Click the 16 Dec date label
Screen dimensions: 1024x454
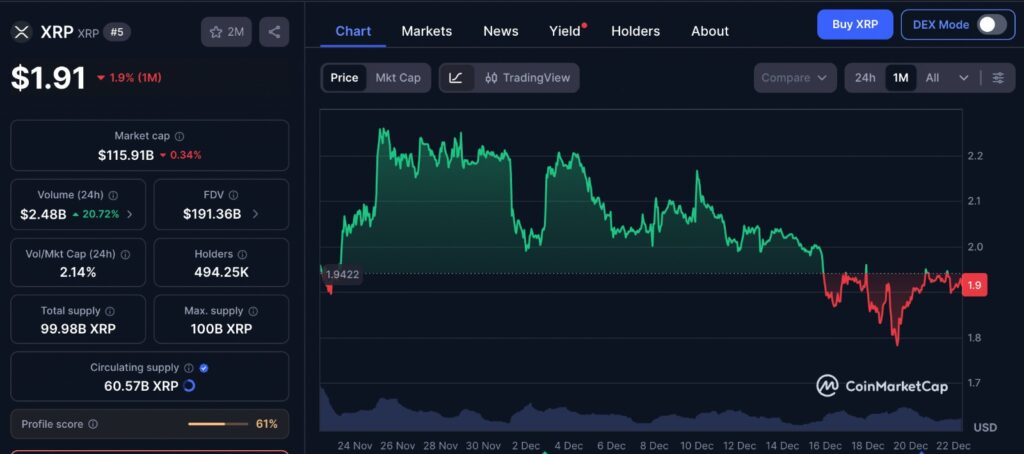pos(823,446)
